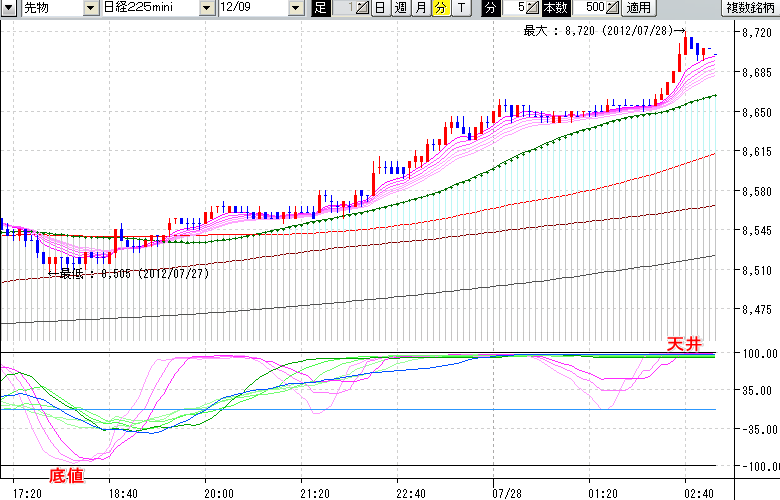Expand the 日経225mini symbol dropdown

[207, 7]
